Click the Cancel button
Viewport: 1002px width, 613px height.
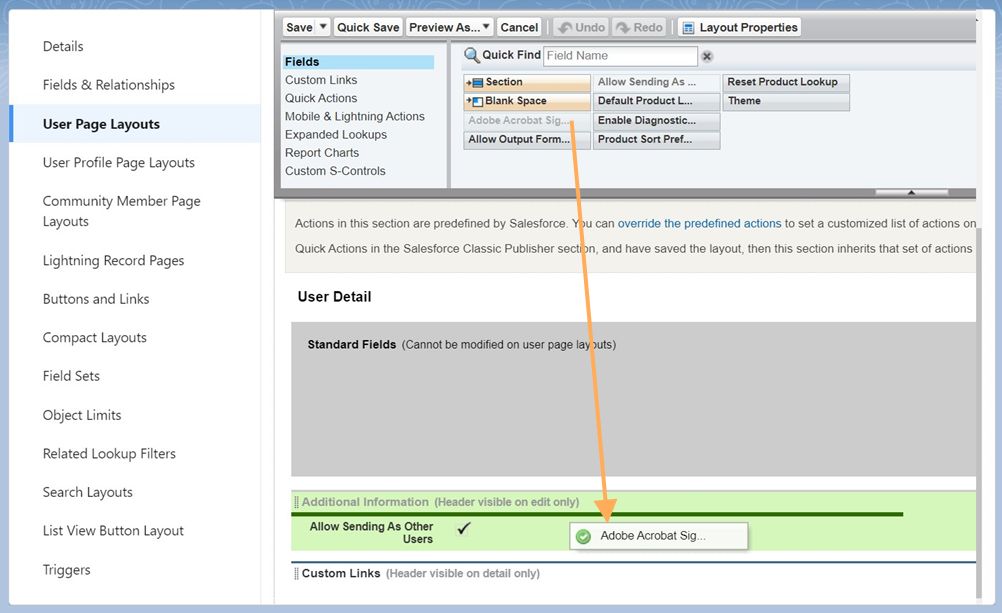click(519, 27)
